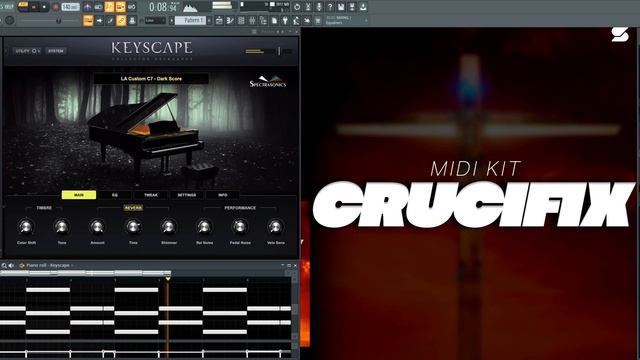Viewport: 640px width, 360px height.
Task: Click plus button to add new pattern
Action: [x=209, y=20]
